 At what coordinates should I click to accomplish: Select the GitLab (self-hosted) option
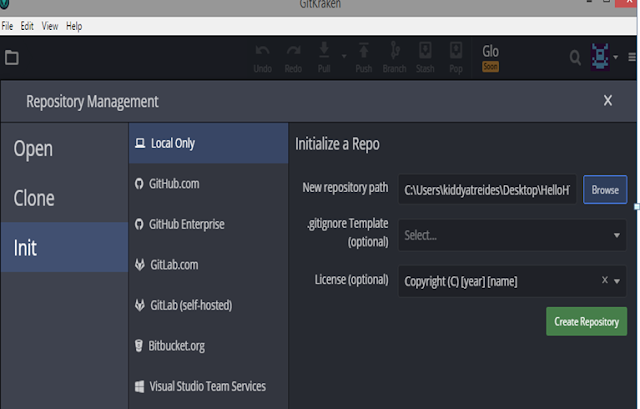click(x=209, y=305)
